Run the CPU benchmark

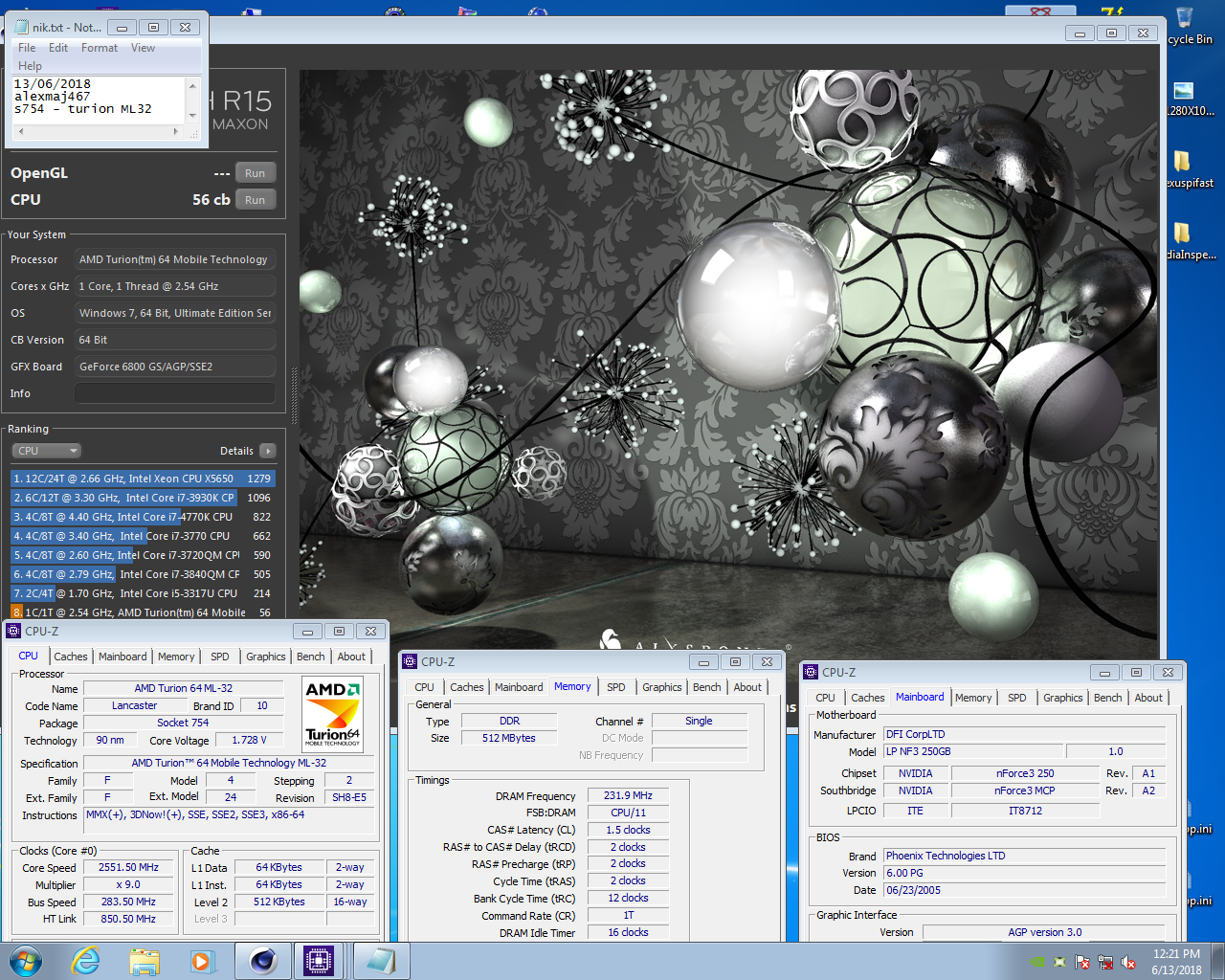pyautogui.click(x=256, y=200)
